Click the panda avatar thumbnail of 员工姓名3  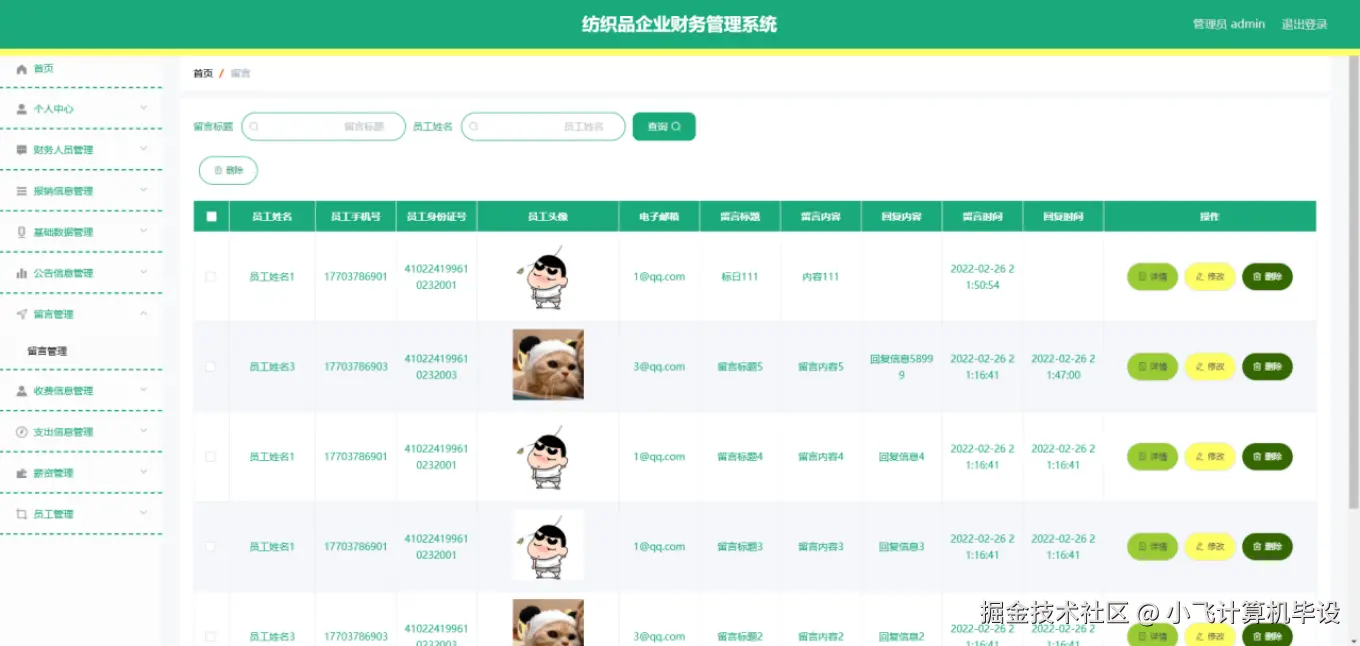coord(548,364)
